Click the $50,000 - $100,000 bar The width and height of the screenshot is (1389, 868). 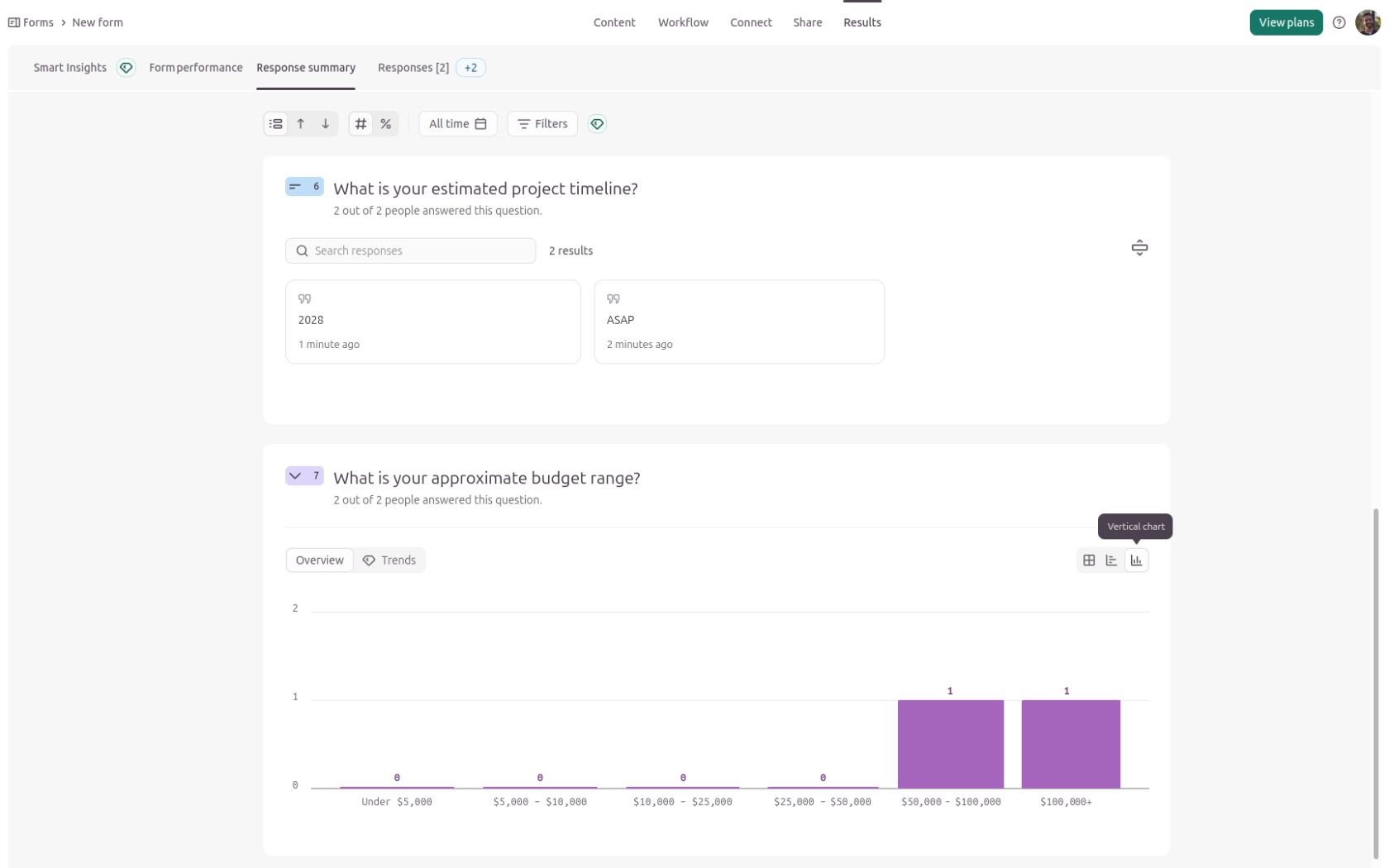[x=951, y=744]
